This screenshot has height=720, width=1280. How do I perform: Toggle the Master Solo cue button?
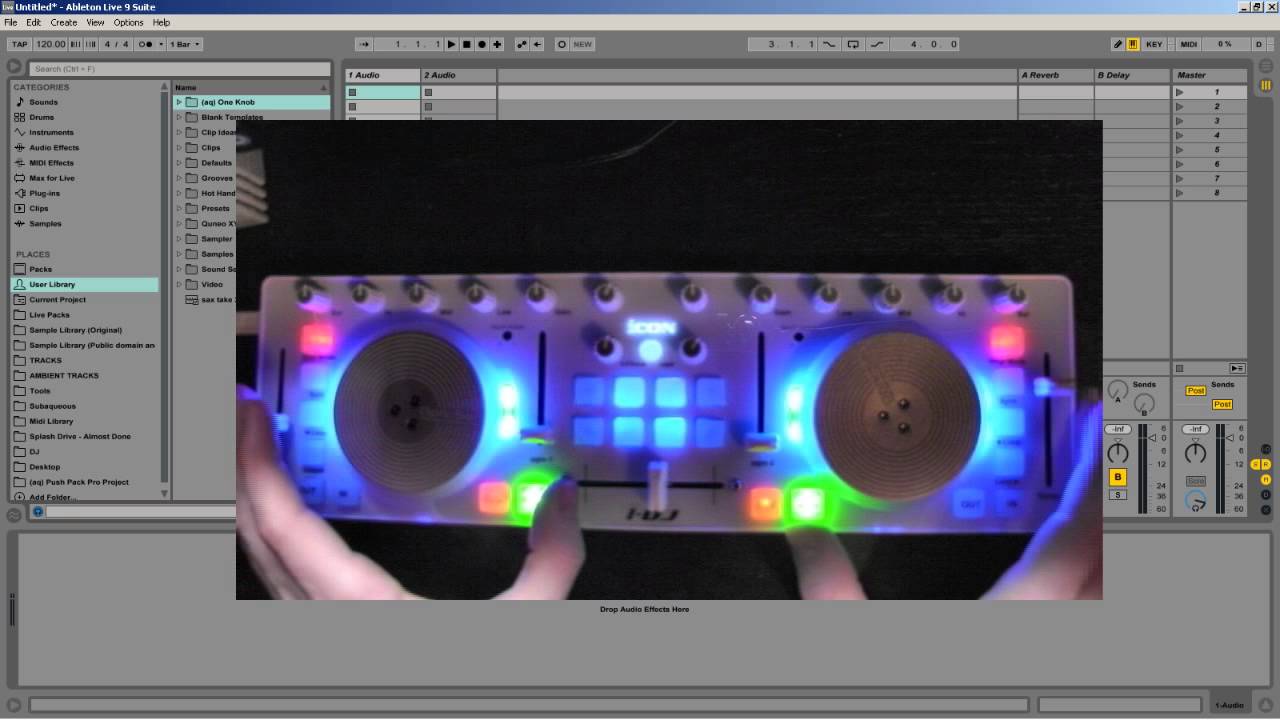[1195, 481]
